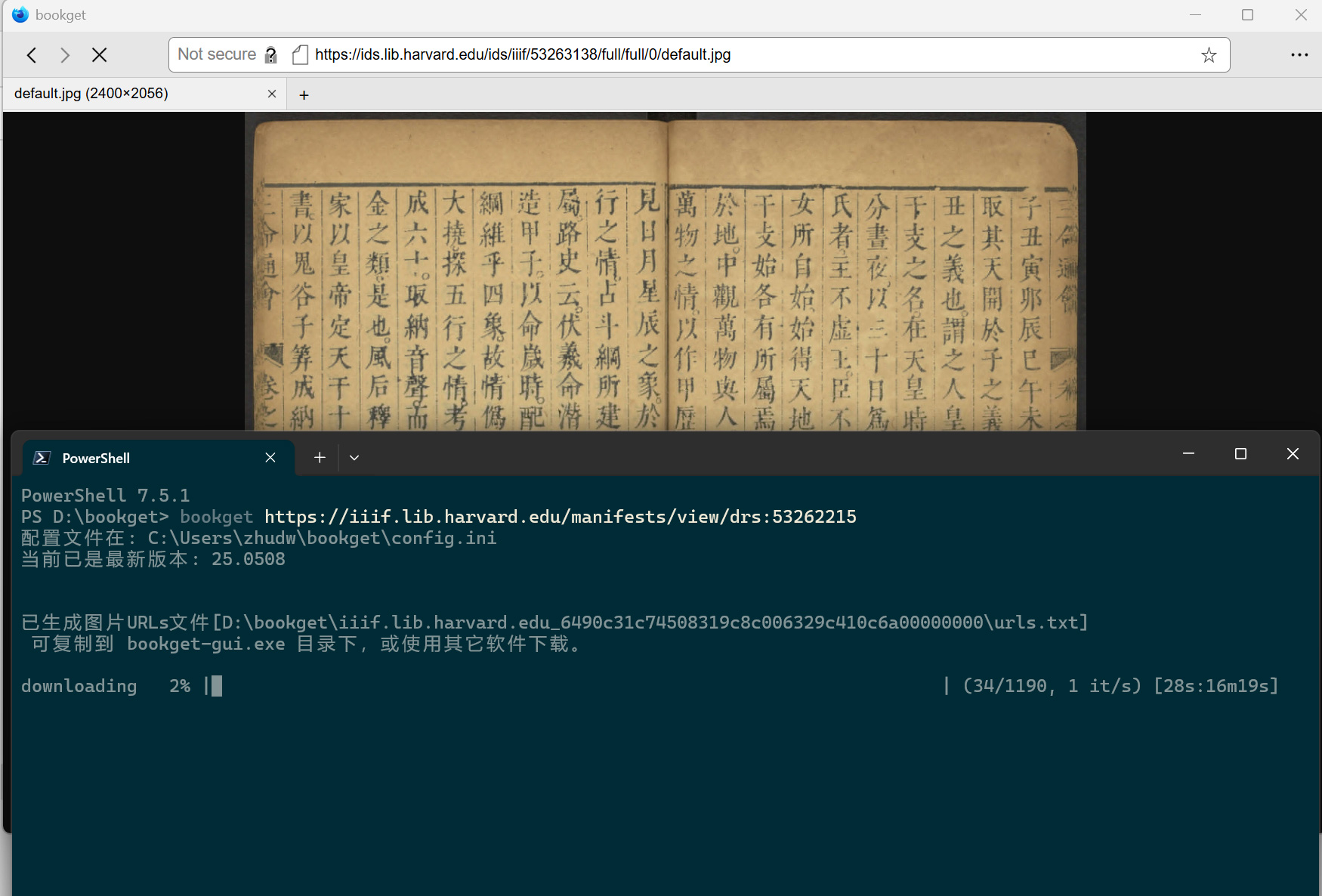1322x896 pixels.
Task: Open a new browser tab
Action: coord(304,94)
